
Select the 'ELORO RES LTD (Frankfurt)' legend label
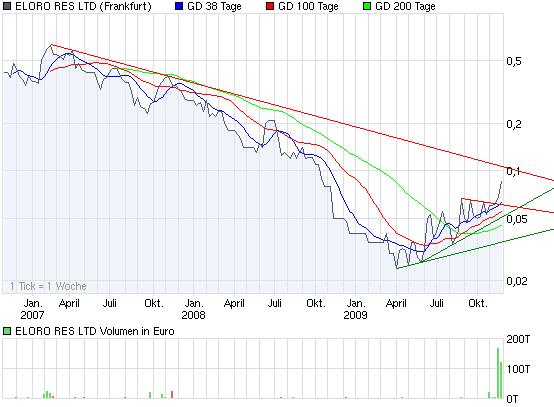click(x=83, y=6)
